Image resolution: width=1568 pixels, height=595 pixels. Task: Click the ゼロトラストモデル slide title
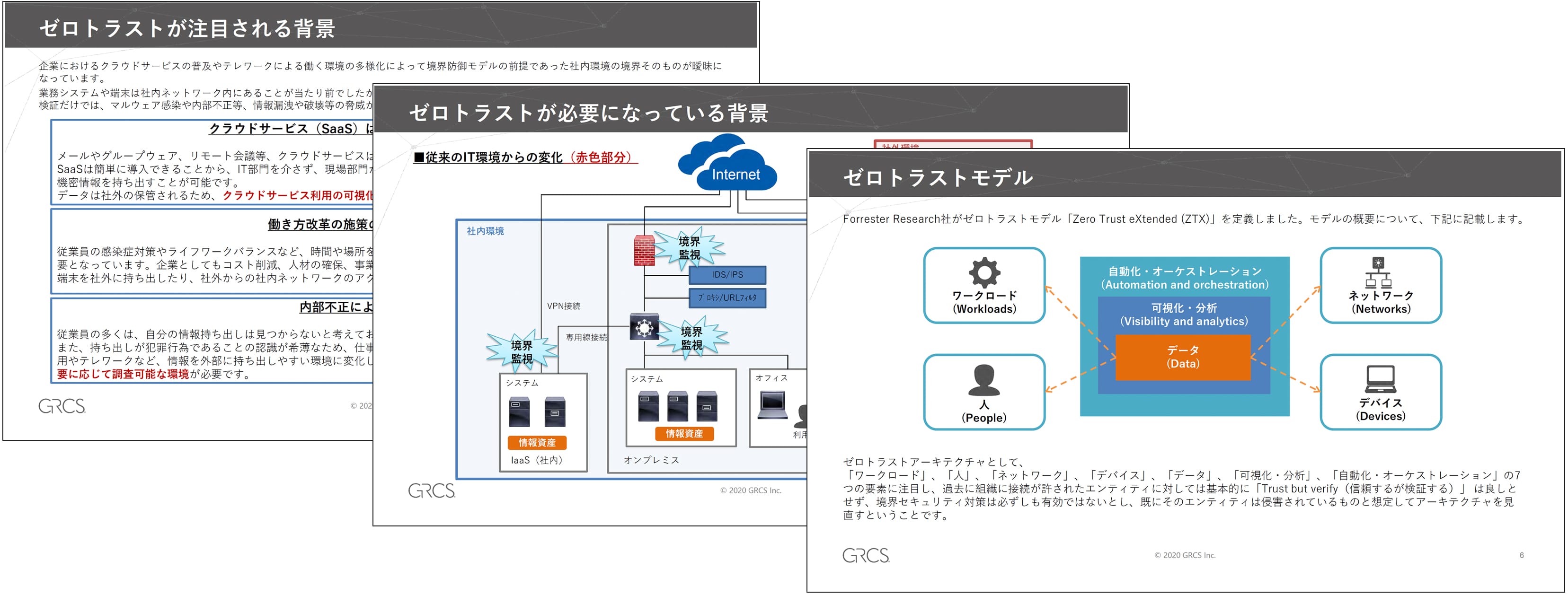point(938,177)
